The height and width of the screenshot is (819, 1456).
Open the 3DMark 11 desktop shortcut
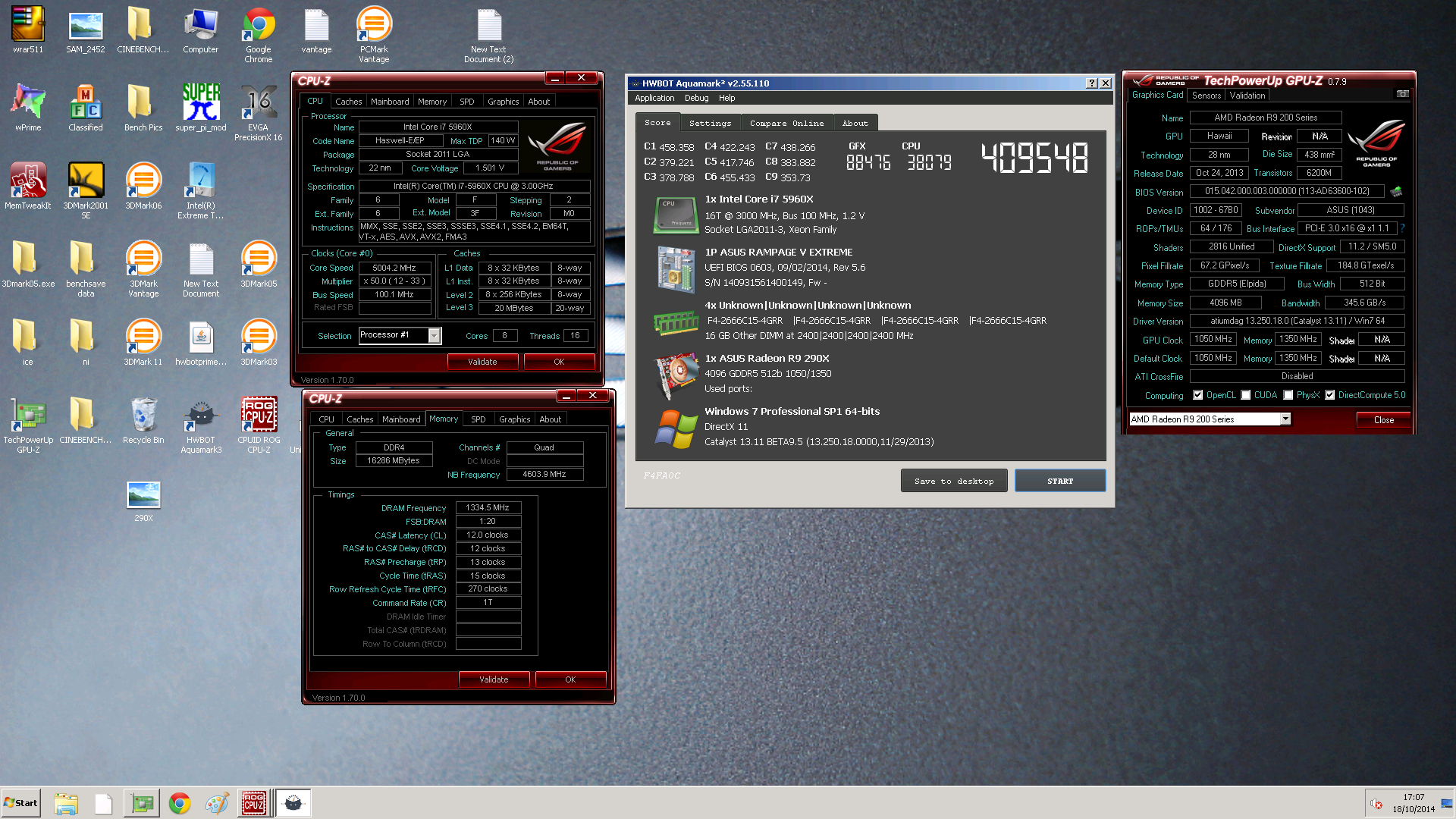tap(143, 342)
